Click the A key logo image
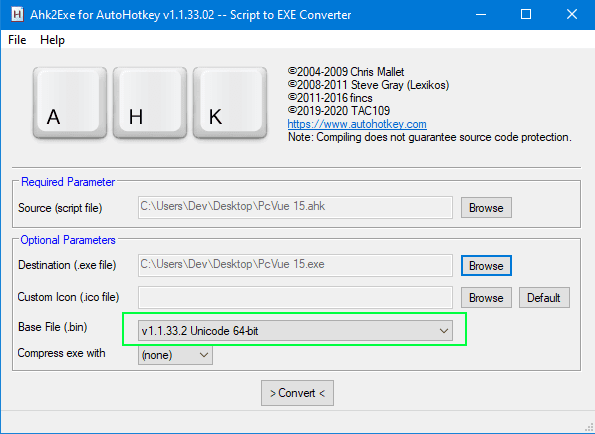Image resolution: width=595 pixels, height=434 pixels. (70, 103)
